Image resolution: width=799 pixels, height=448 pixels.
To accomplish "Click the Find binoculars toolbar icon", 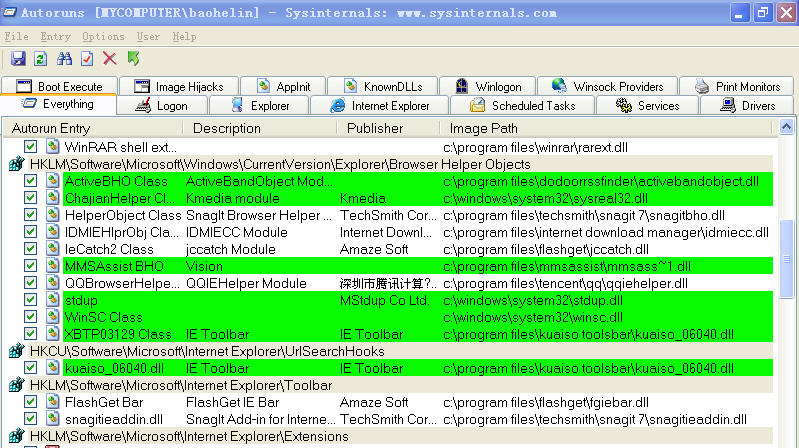I will [64, 59].
